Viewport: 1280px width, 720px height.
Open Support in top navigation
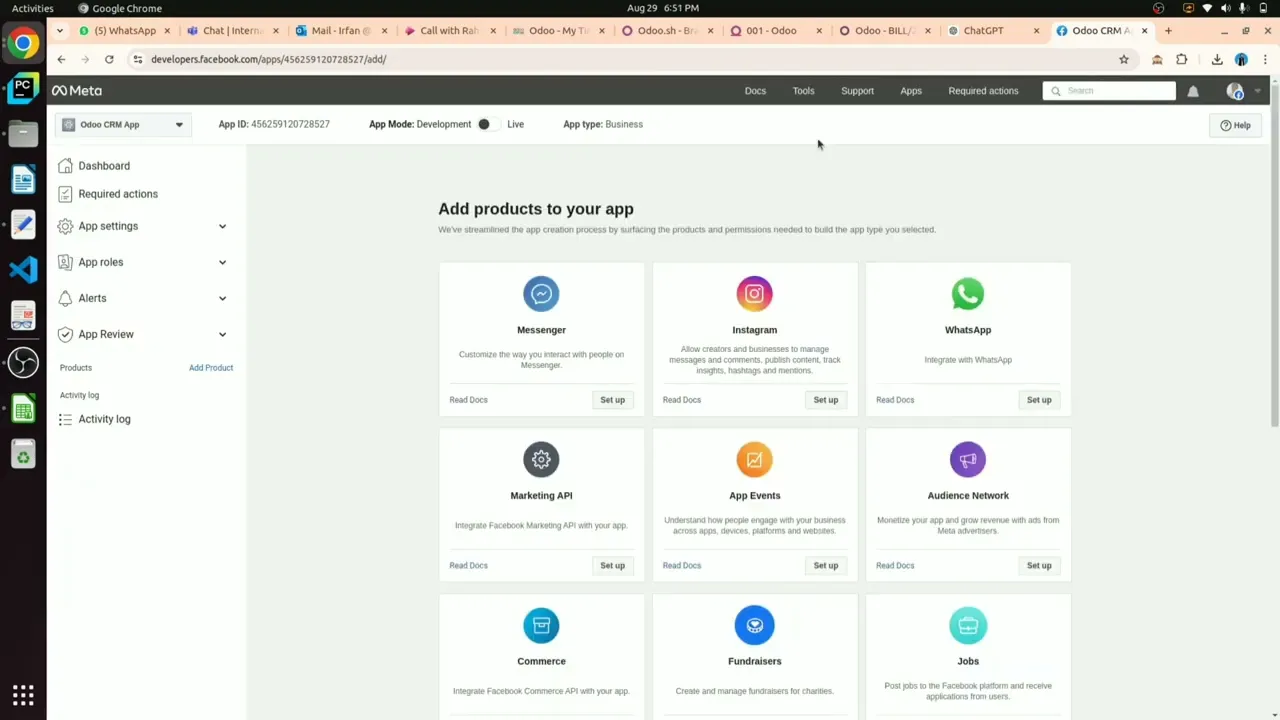857,91
